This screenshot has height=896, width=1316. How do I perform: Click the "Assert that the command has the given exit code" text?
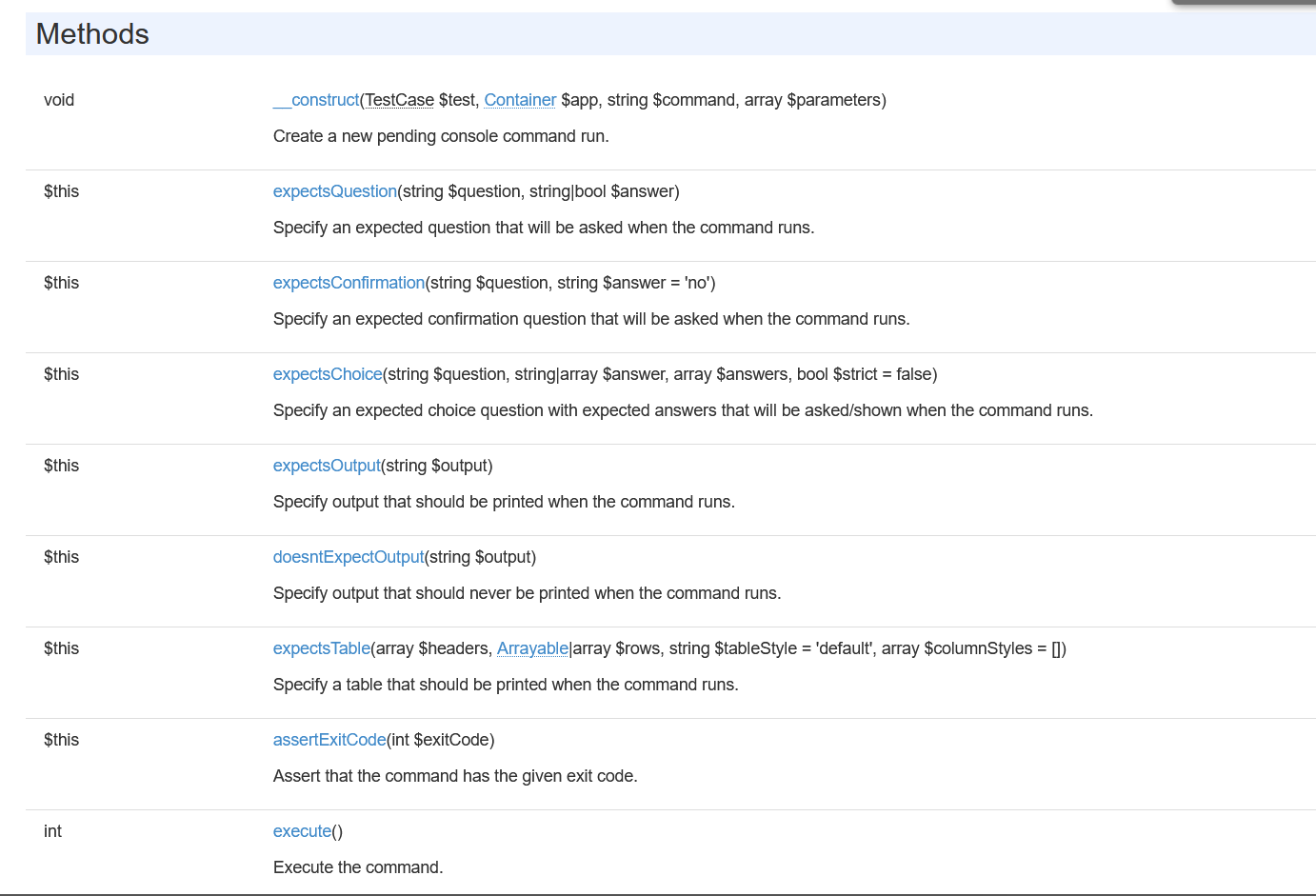pyautogui.click(x=455, y=776)
